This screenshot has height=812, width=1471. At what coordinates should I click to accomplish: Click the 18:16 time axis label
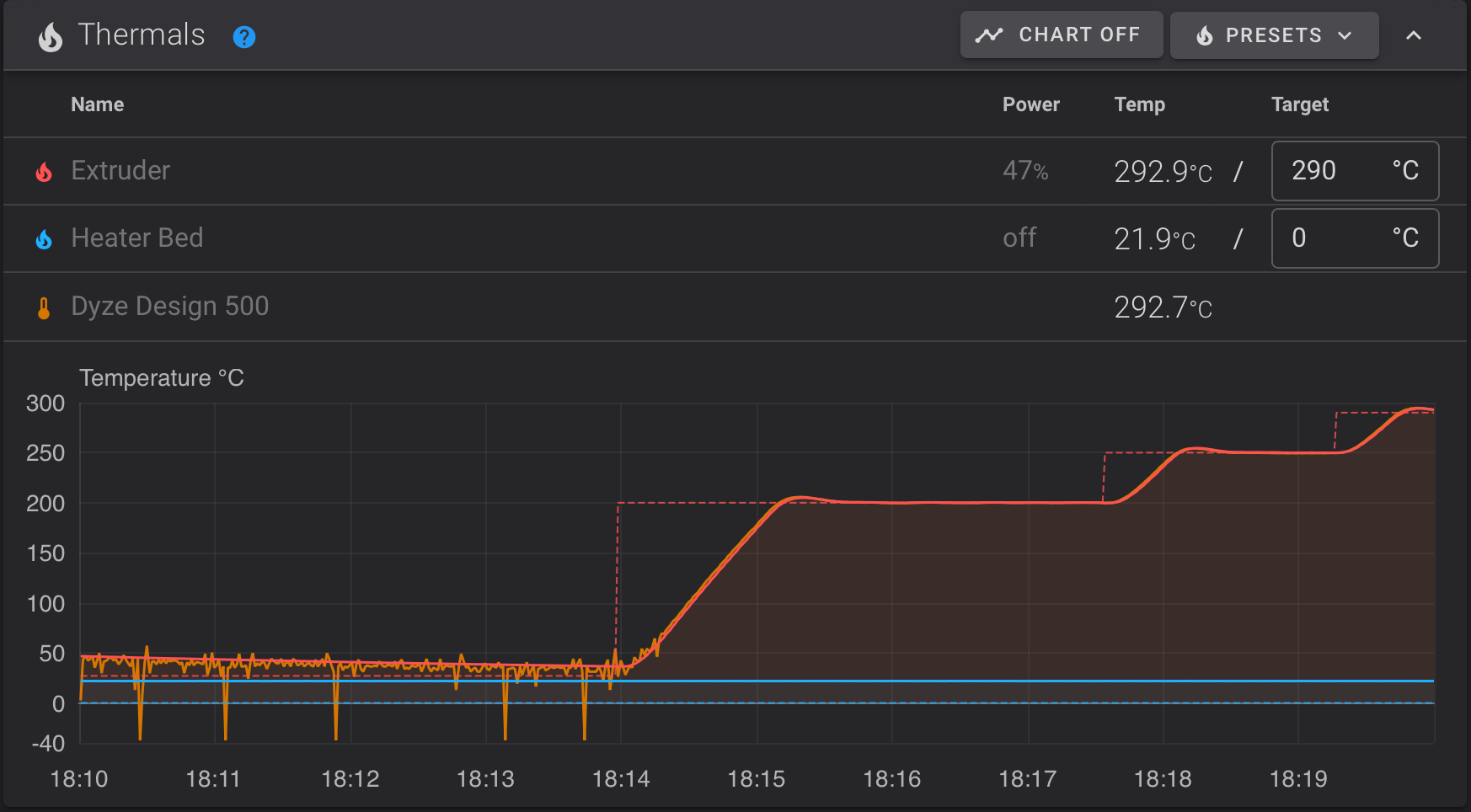[892, 779]
